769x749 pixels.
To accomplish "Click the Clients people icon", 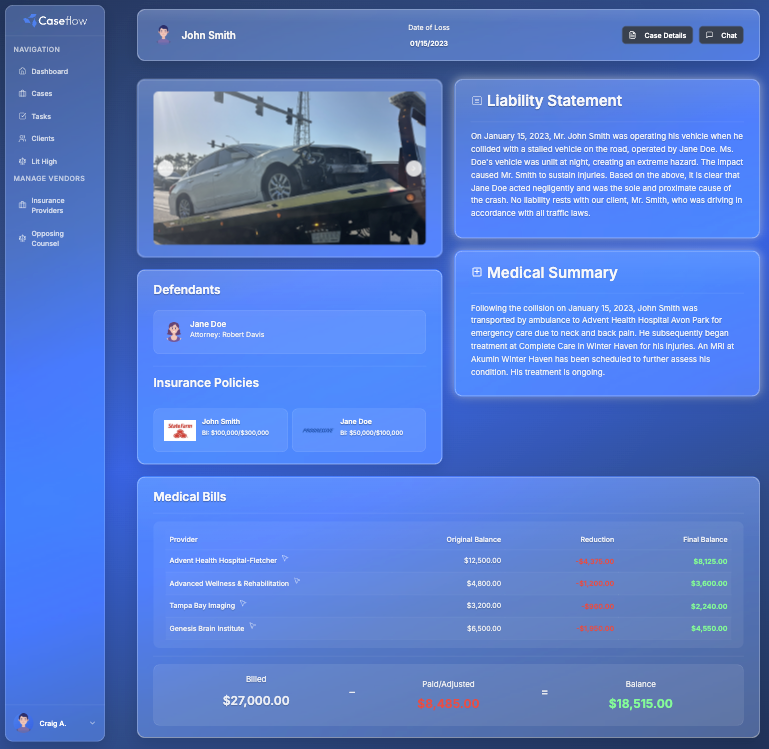I will pos(22,138).
